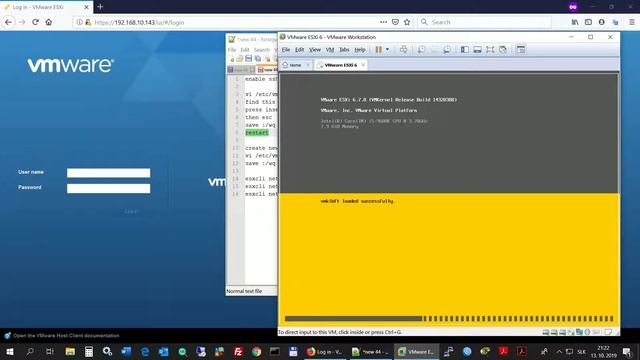Open Calculator from the taskbar
The height and width of the screenshot is (360, 640).
click(x=89, y=351)
